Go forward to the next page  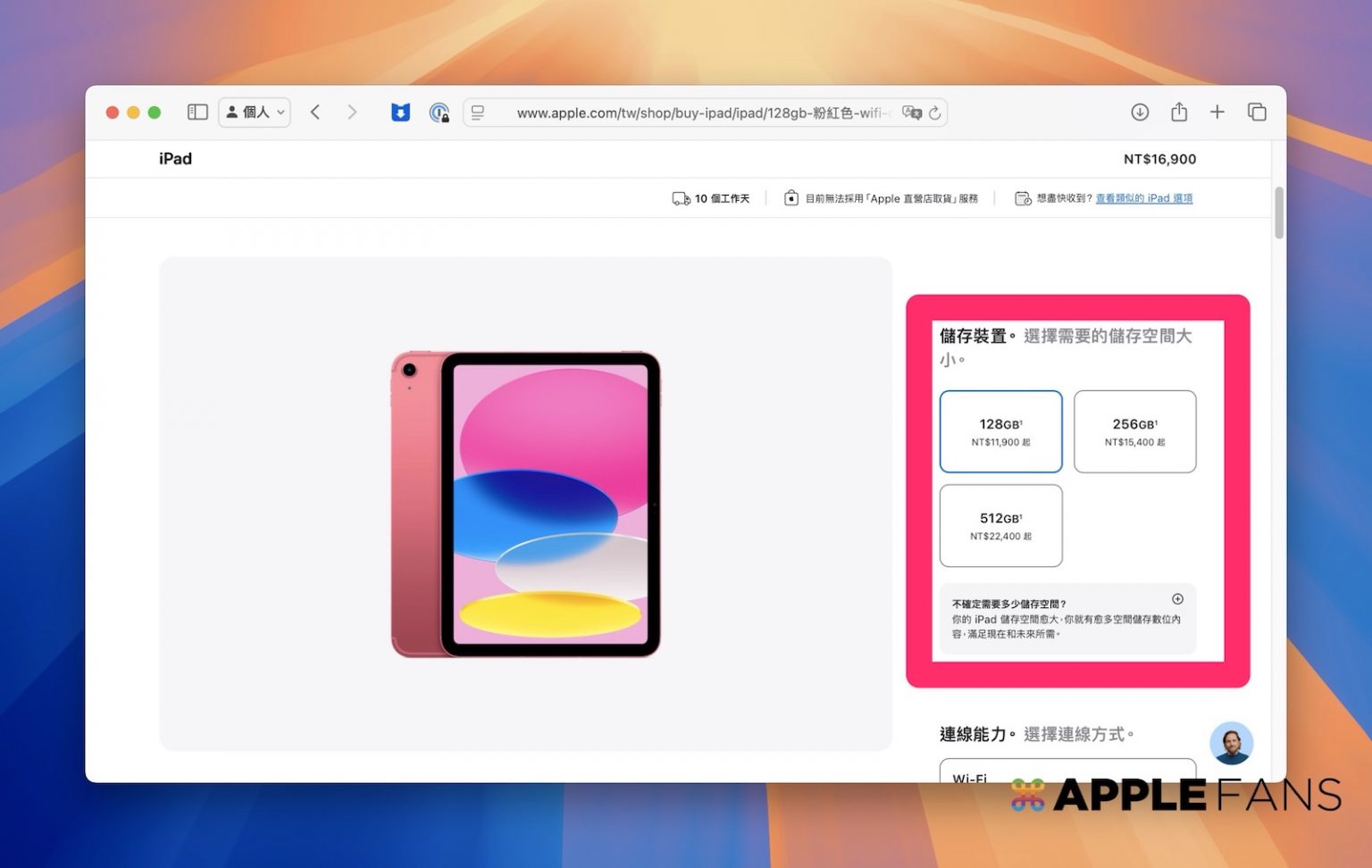(x=352, y=112)
